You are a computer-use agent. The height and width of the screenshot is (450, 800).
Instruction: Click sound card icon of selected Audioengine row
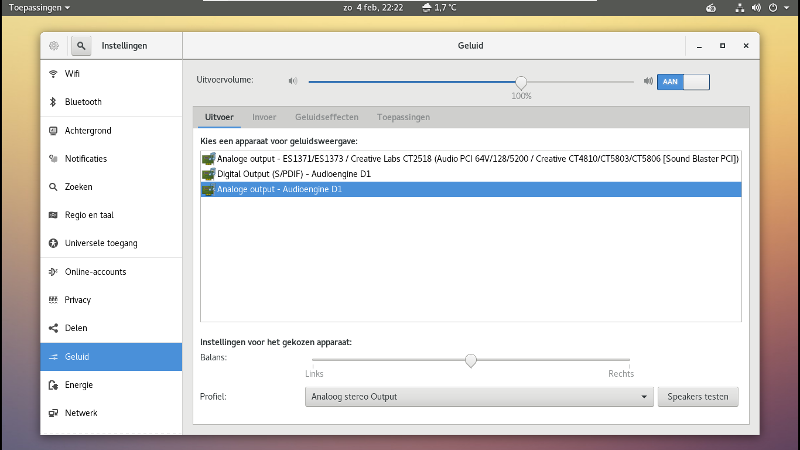click(x=209, y=189)
